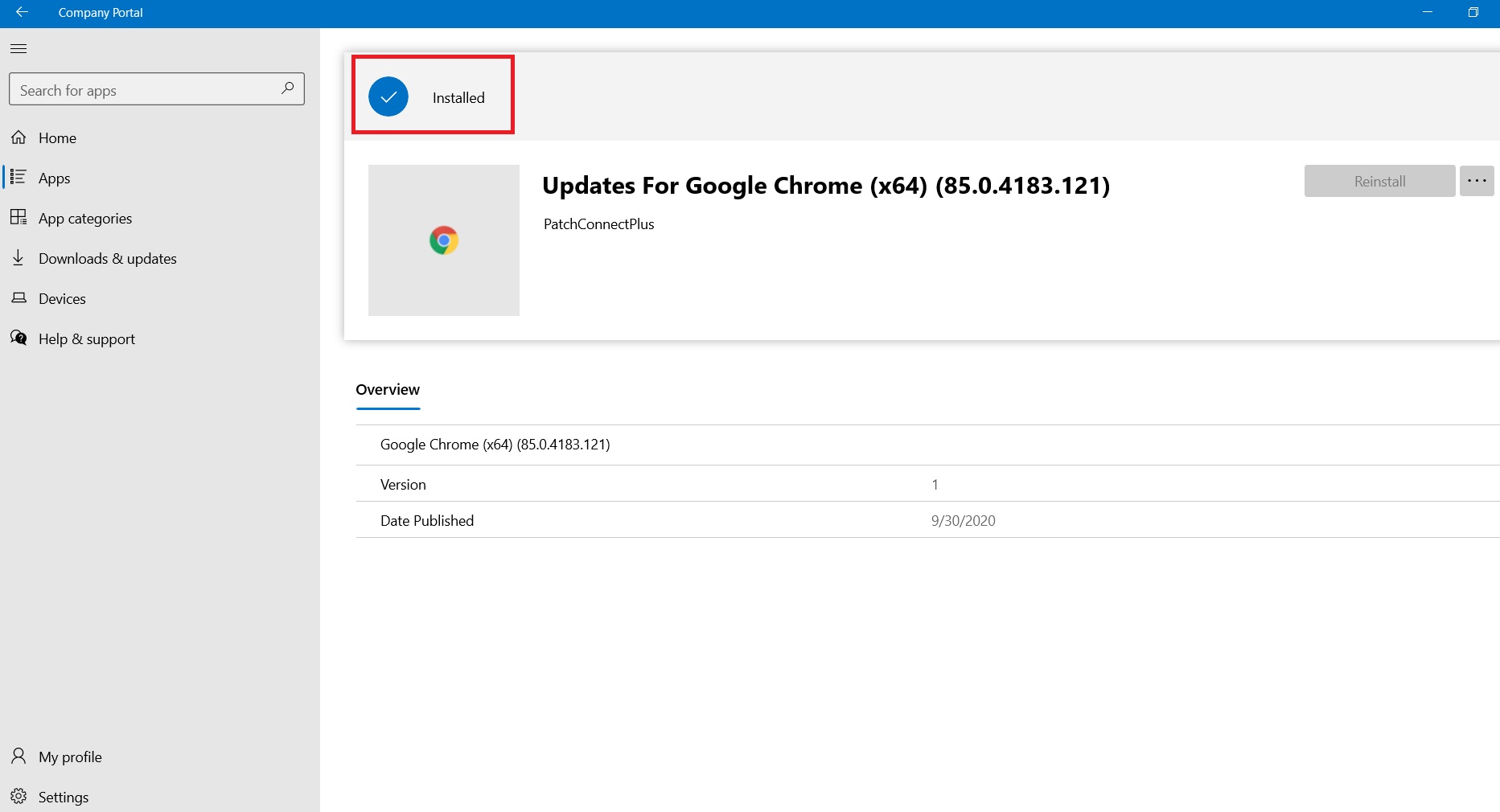Click the Installed checkmark status icon
The width and height of the screenshot is (1500, 812).
point(388,96)
